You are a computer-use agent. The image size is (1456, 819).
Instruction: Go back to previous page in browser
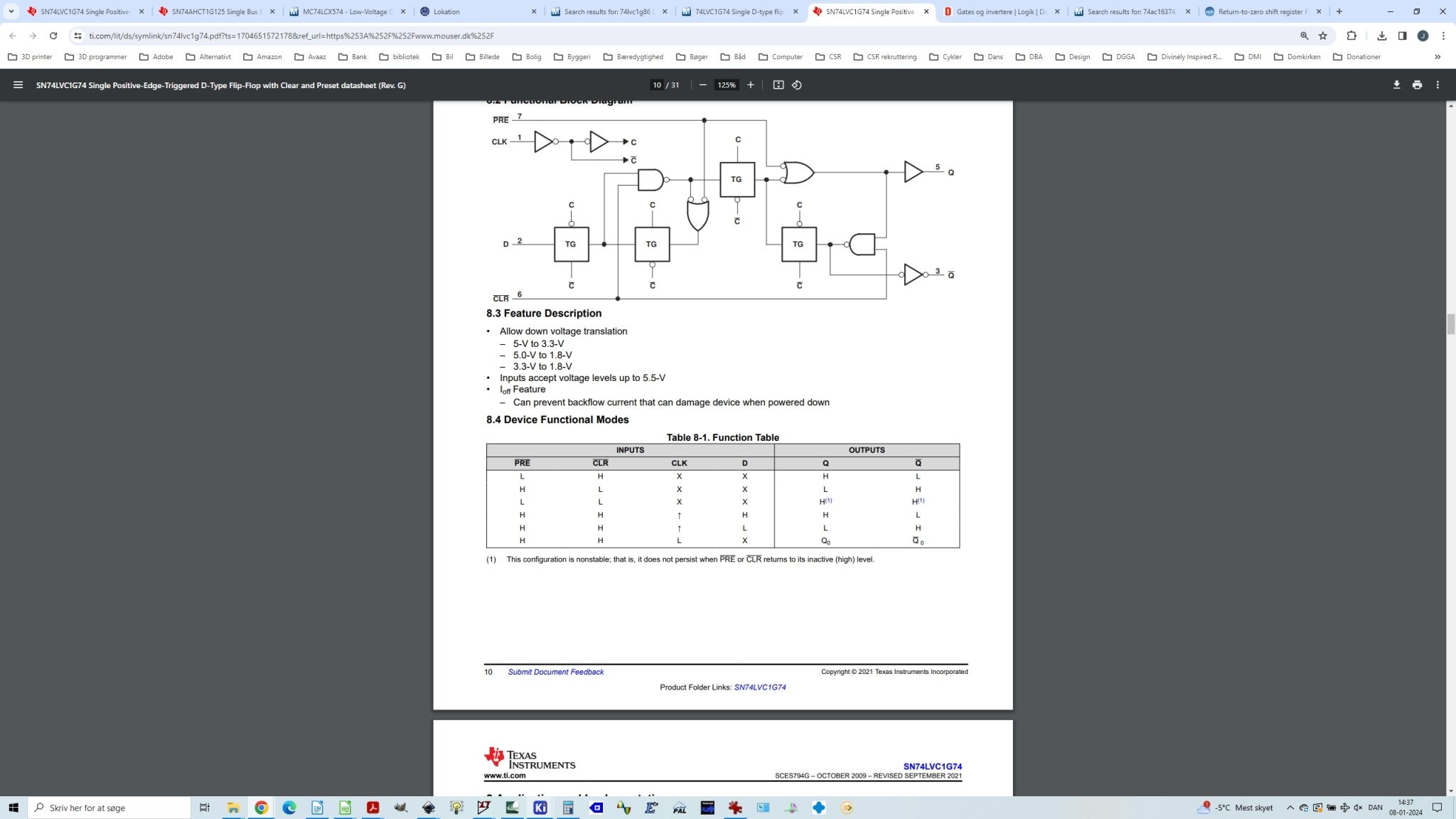pyautogui.click(x=12, y=36)
